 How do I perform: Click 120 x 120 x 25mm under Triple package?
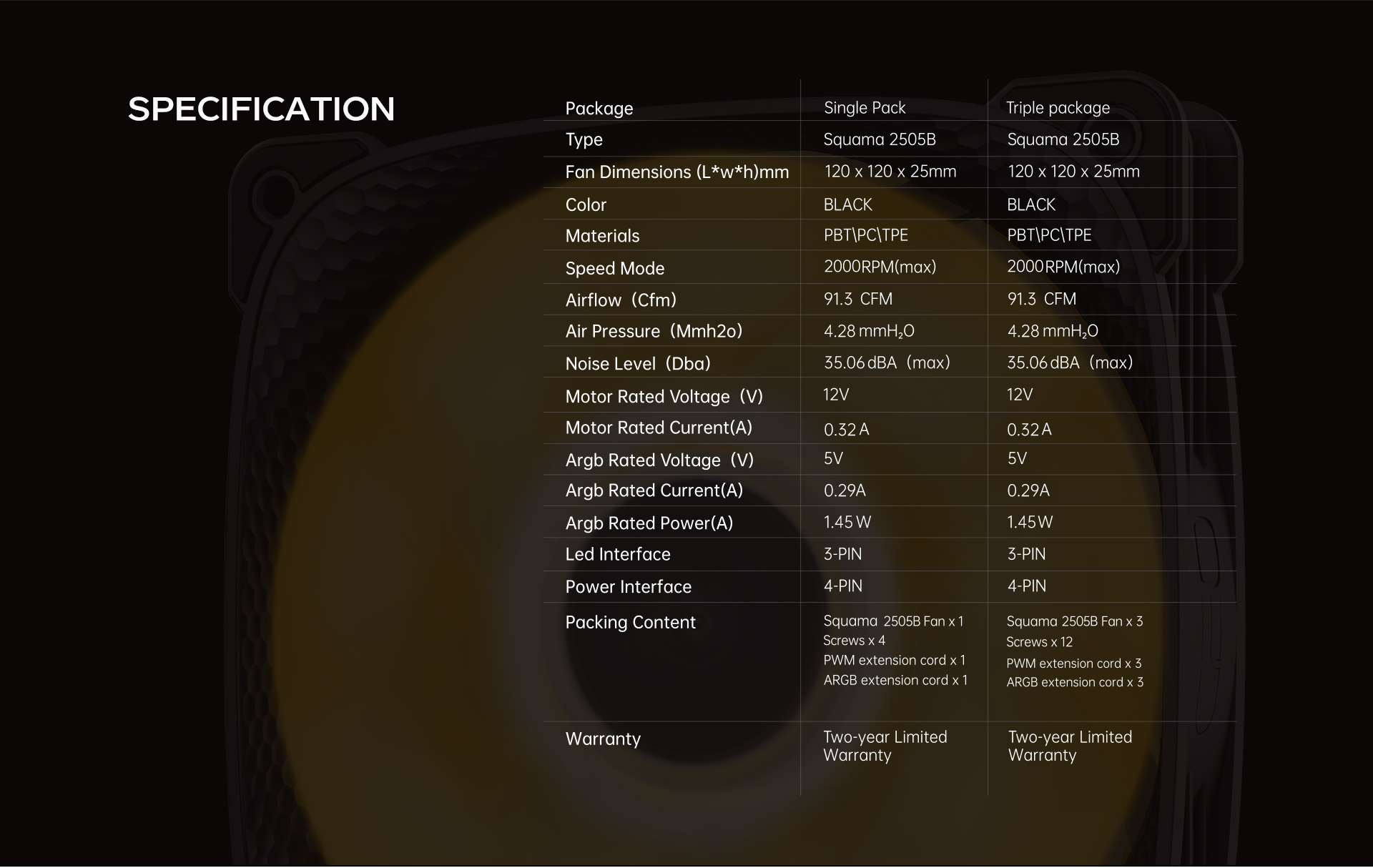tap(1073, 172)
